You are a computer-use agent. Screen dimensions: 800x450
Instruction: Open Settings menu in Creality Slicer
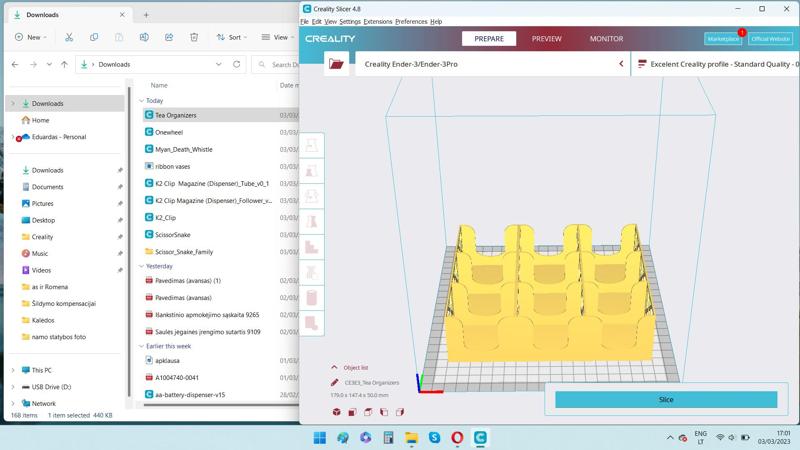pos(349,21)
